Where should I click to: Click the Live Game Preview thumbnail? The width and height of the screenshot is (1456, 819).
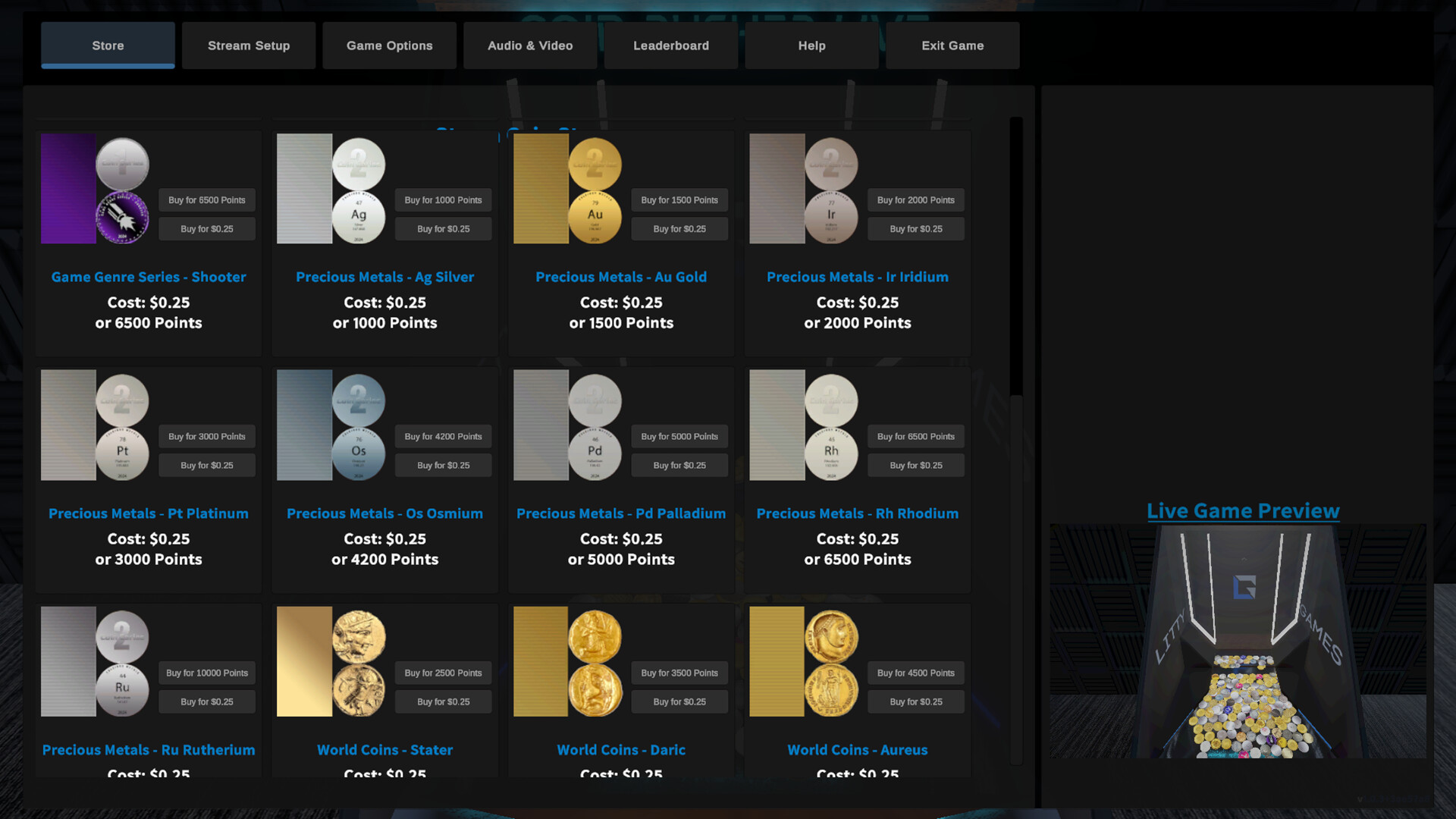coord(1238,641)
